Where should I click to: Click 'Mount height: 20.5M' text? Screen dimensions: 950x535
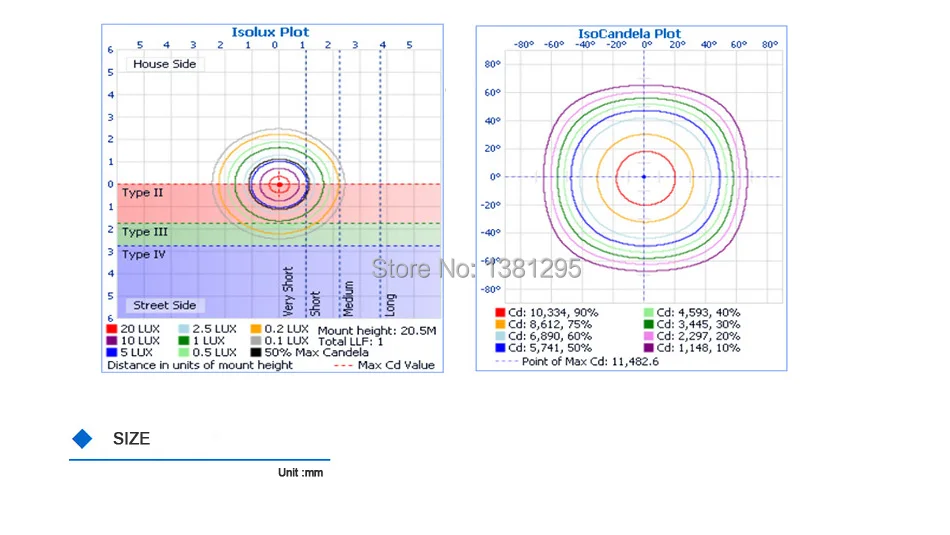click(x=377, y=331)
